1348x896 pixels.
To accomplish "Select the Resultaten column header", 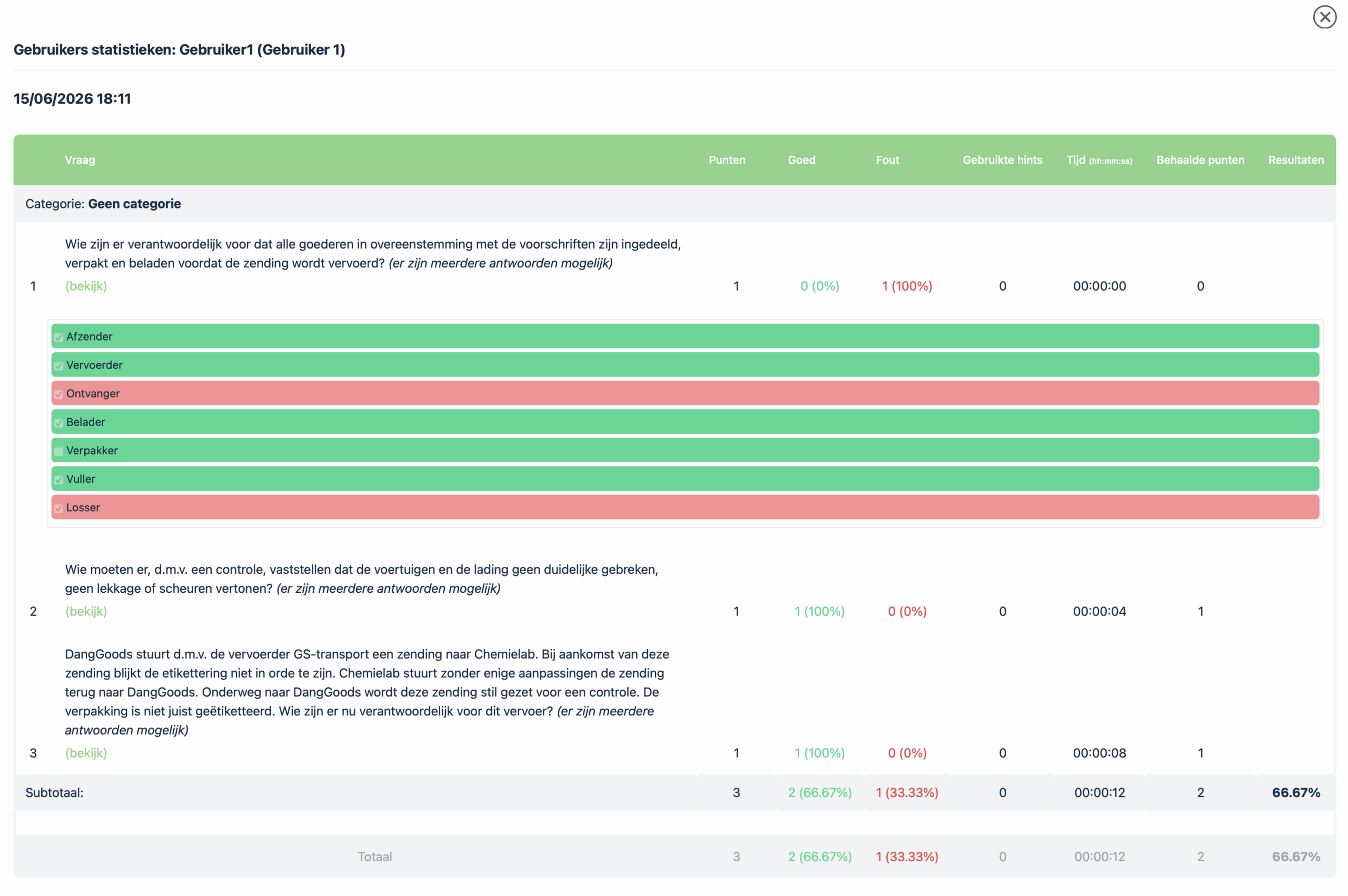I will [1295, 160].
